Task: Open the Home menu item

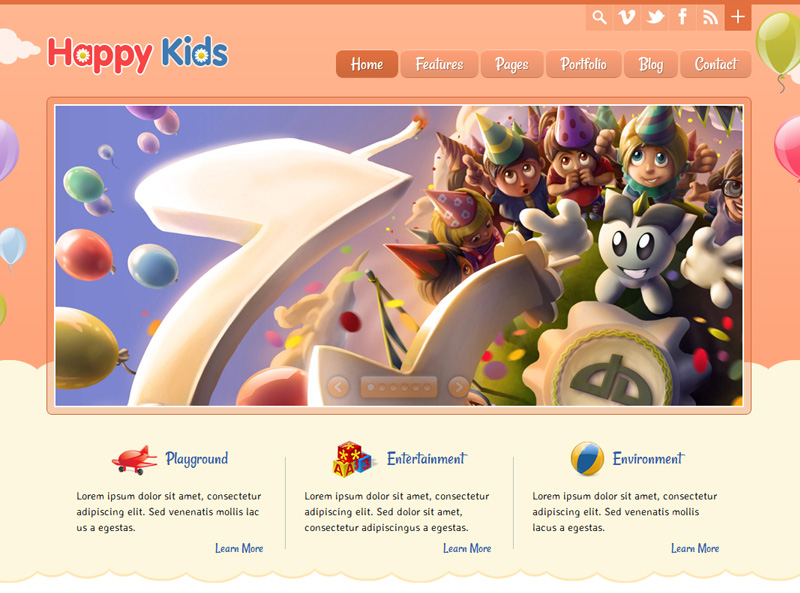Action: pos(367,64)
